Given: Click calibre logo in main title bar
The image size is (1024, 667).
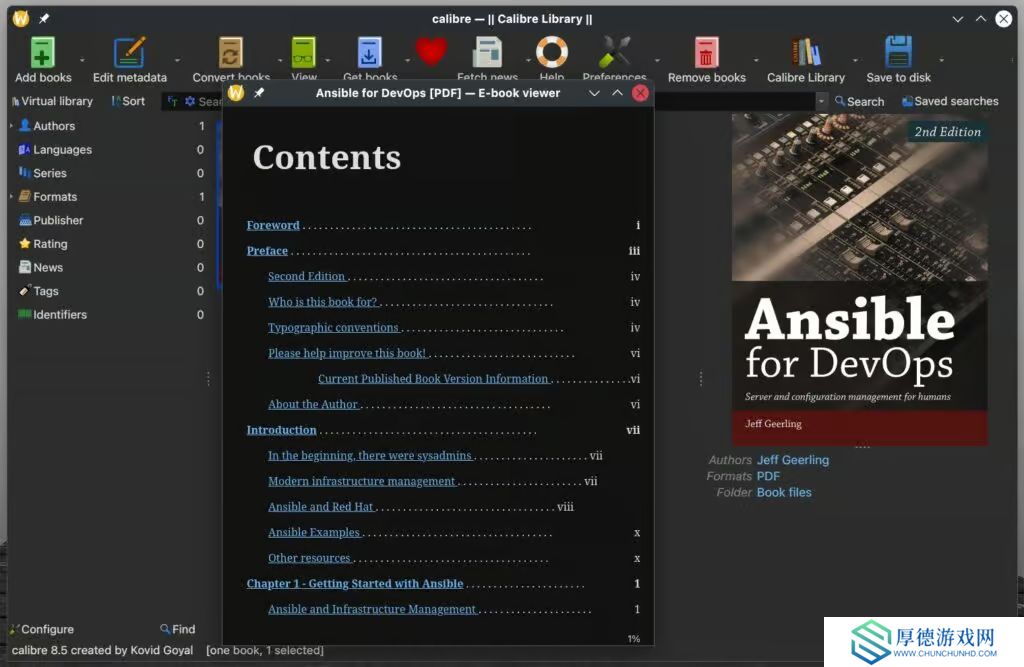Looking at the screenshot, I should (x=21, y=18).
